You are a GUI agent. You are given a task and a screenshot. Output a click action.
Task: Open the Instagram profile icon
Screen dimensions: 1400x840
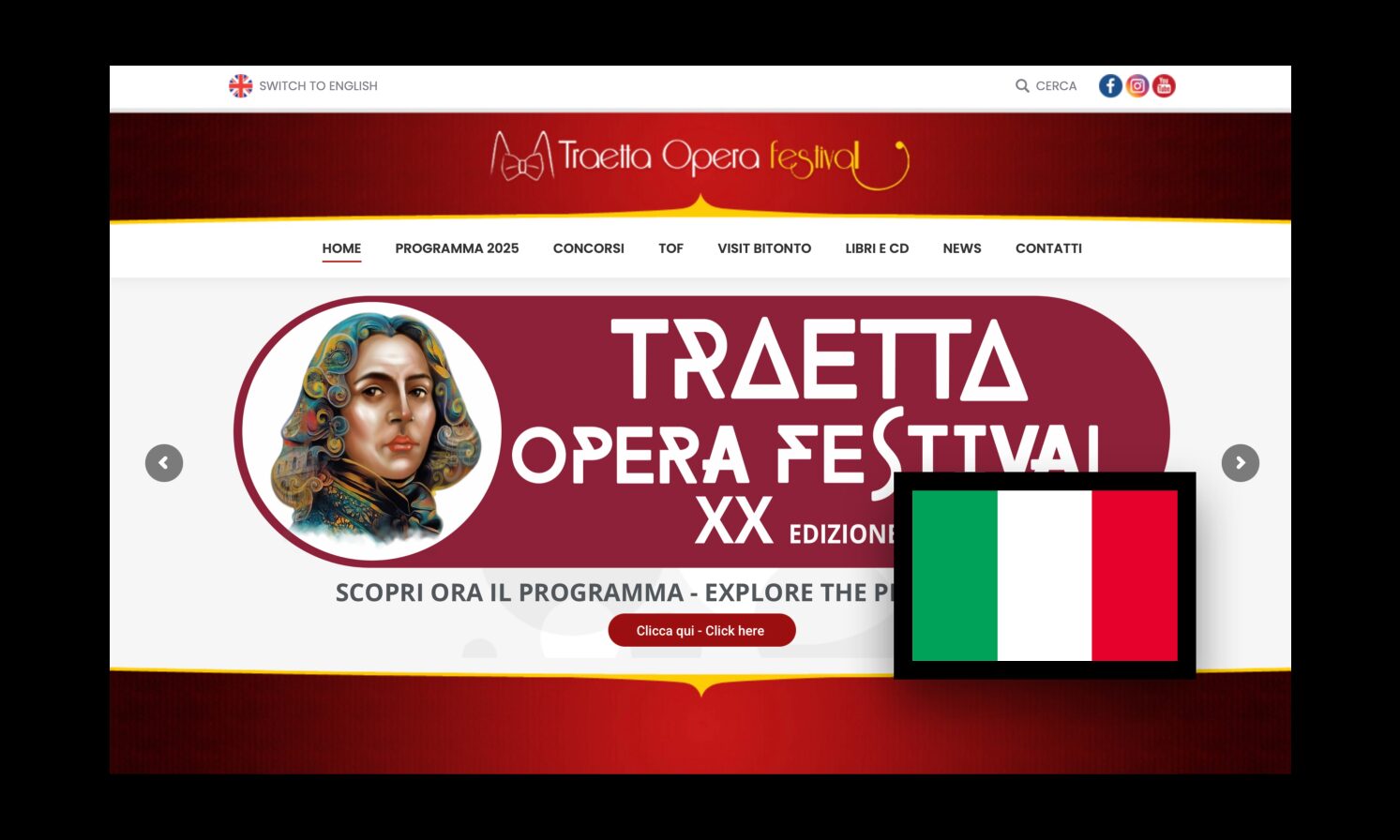click(x=1137, y=86)
